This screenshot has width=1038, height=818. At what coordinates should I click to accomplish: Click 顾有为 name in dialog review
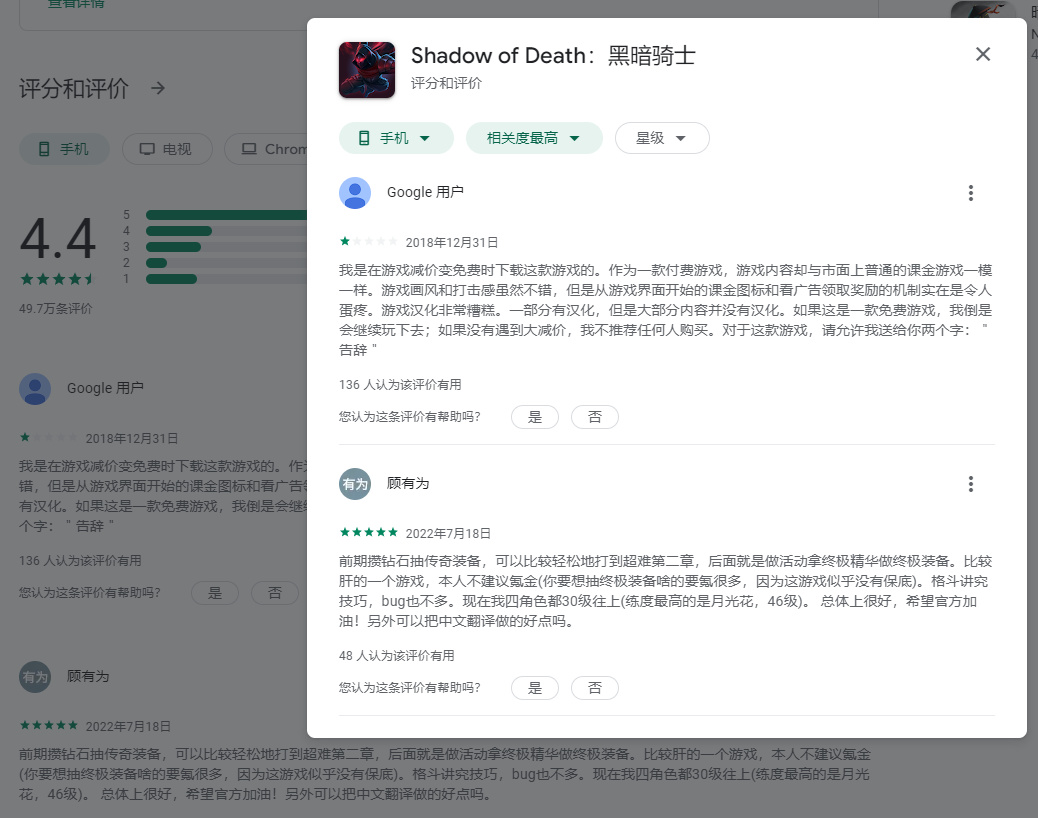pyautogui.click(x=408, y=484)
